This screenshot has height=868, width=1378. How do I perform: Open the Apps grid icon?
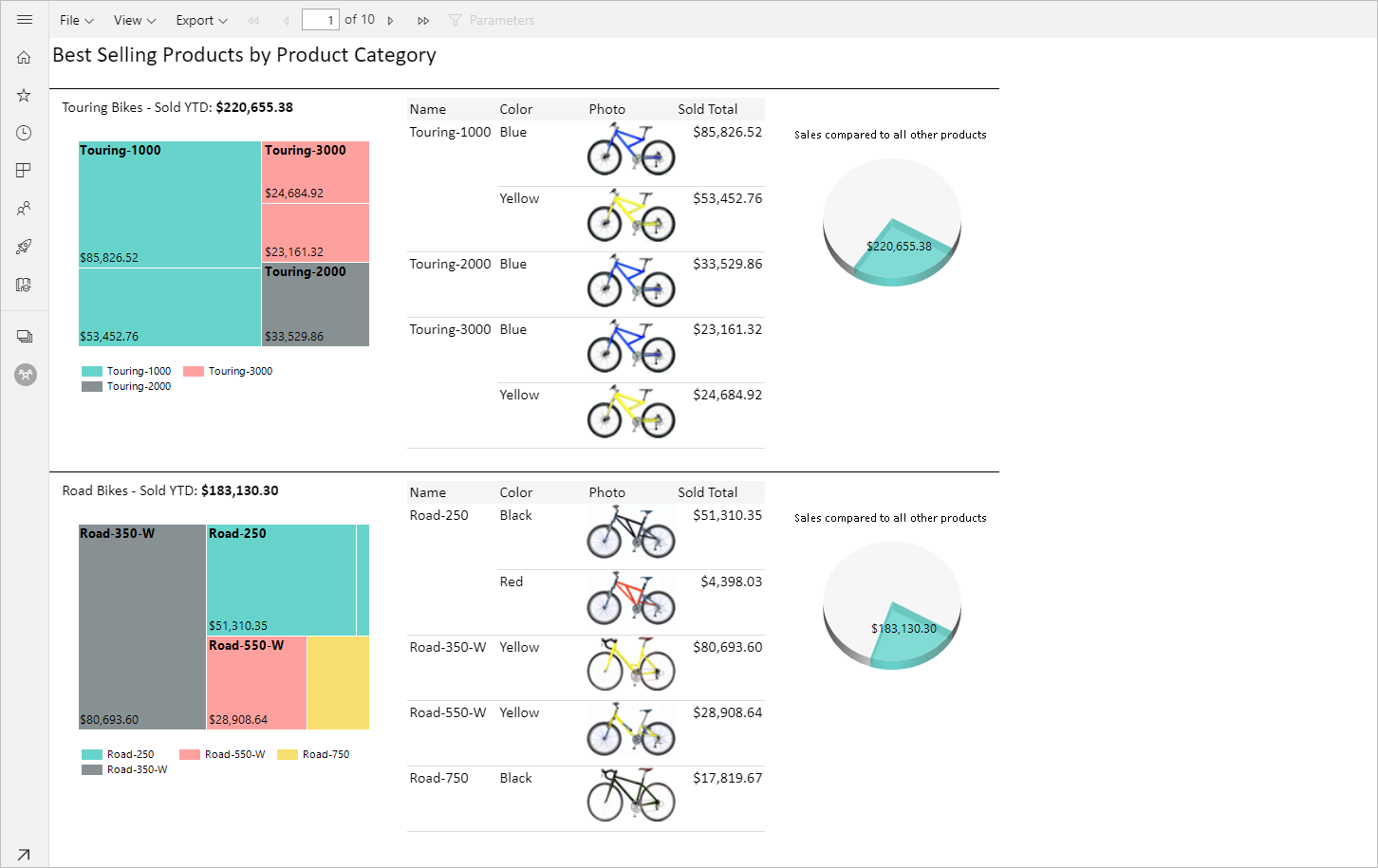pyautogui.click(x=25, y=171)
